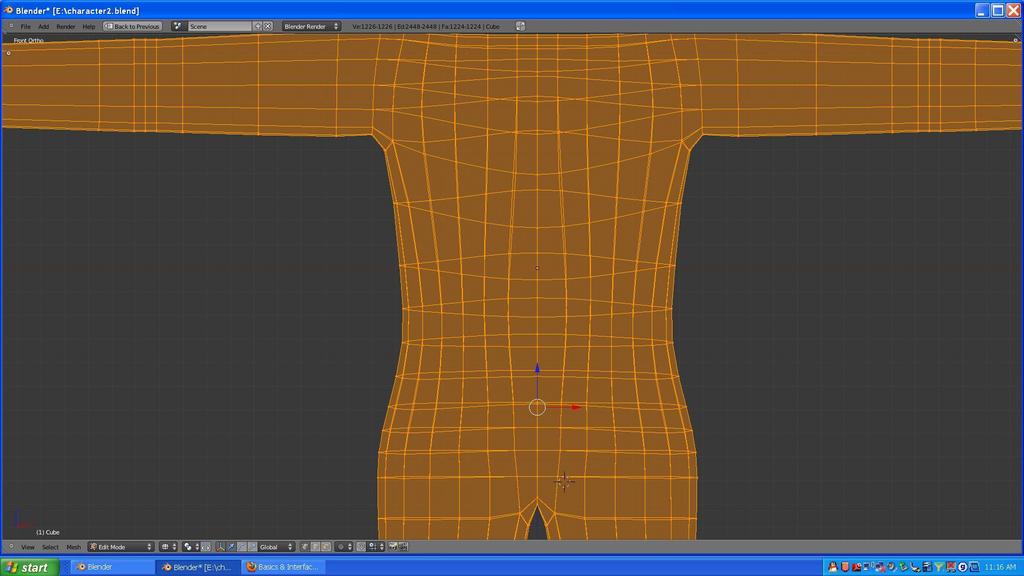The width and height of the screenshot is (1024, 576).
Task: Switch to Blender* character2 taskbar window
Action: pos(197,567)
